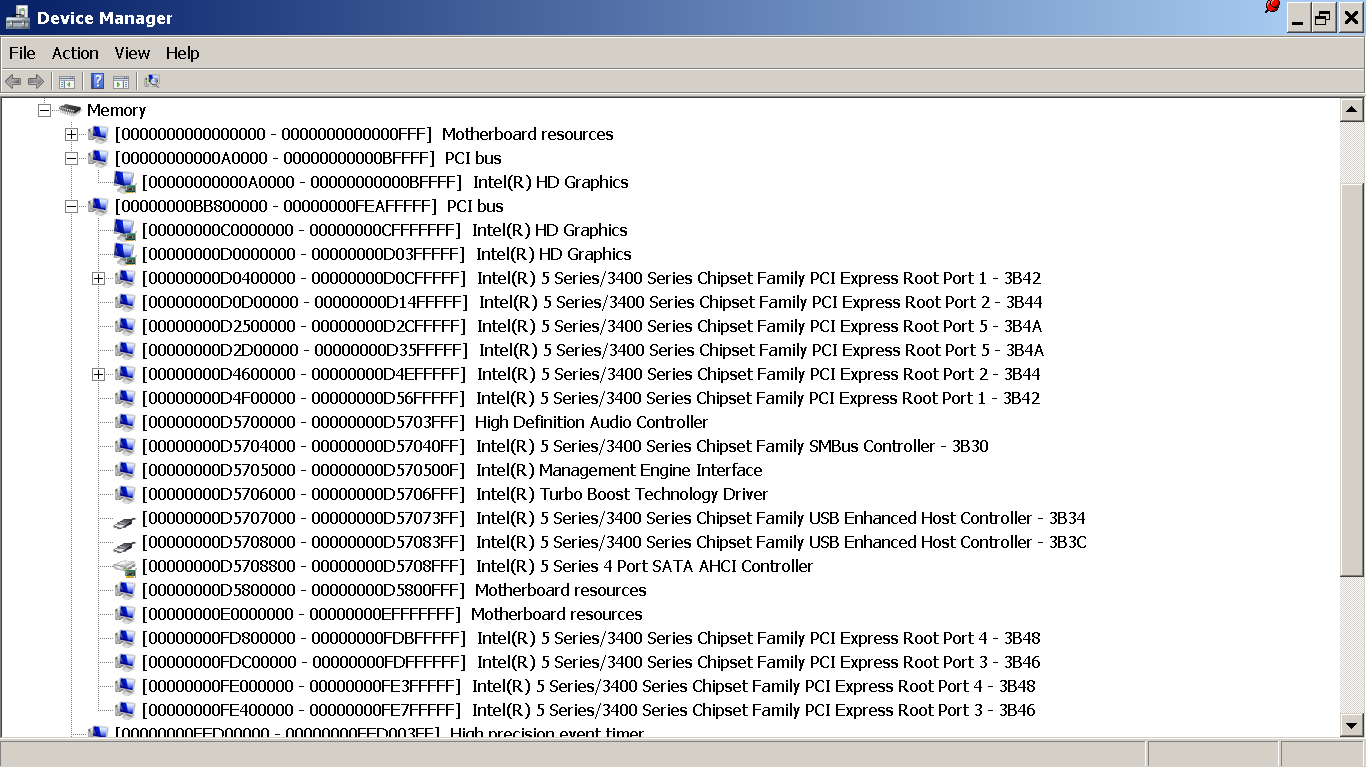
Task: Expand the 0000000000000000 Motherboard resources node
Action: pos(71,134)
